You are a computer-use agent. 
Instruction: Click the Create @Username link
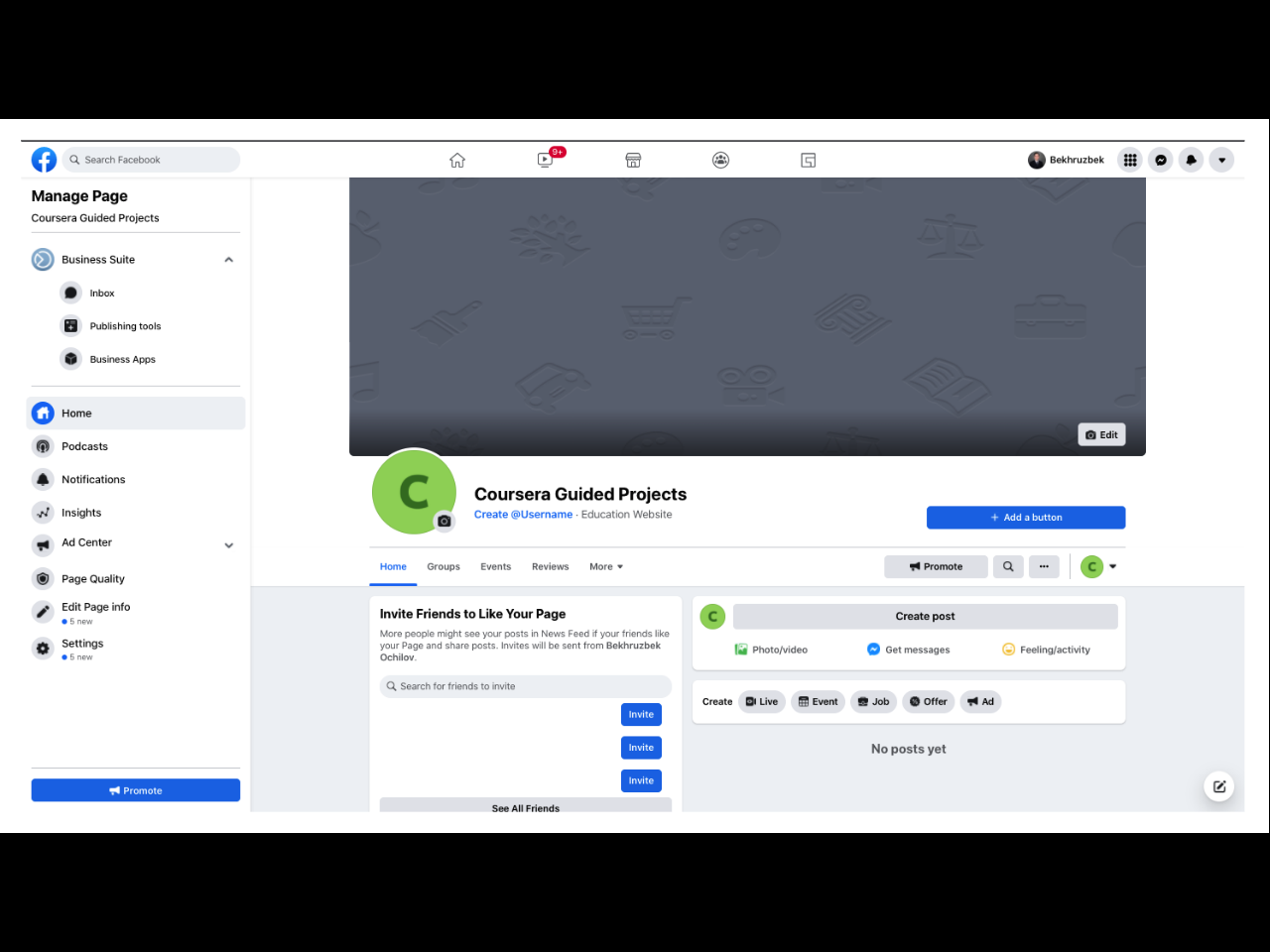[524, 515]
